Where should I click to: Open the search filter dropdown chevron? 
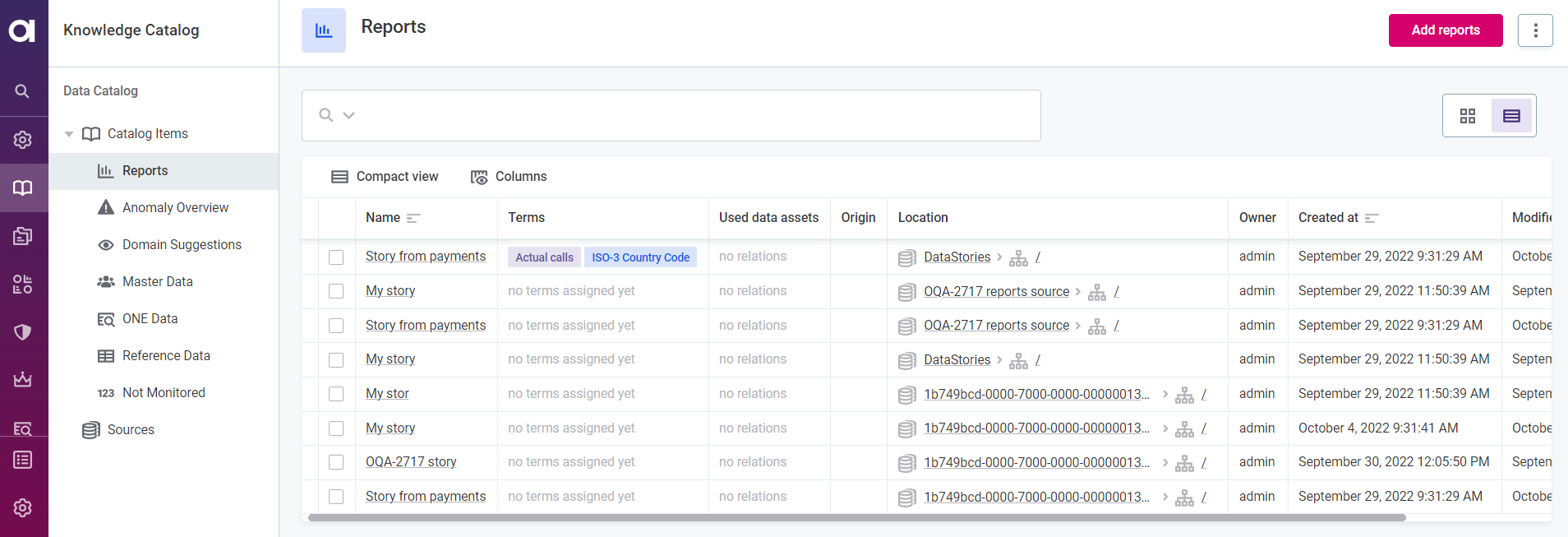click(x=349, y=115)
